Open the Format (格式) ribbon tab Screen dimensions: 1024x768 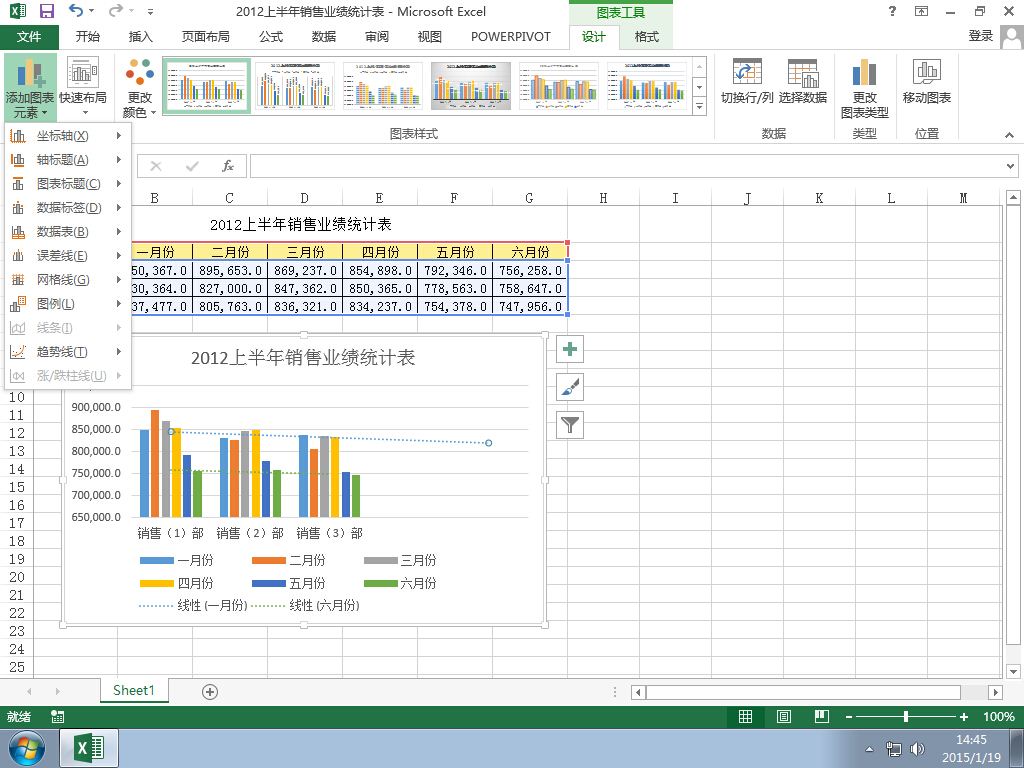coord(647,37)
